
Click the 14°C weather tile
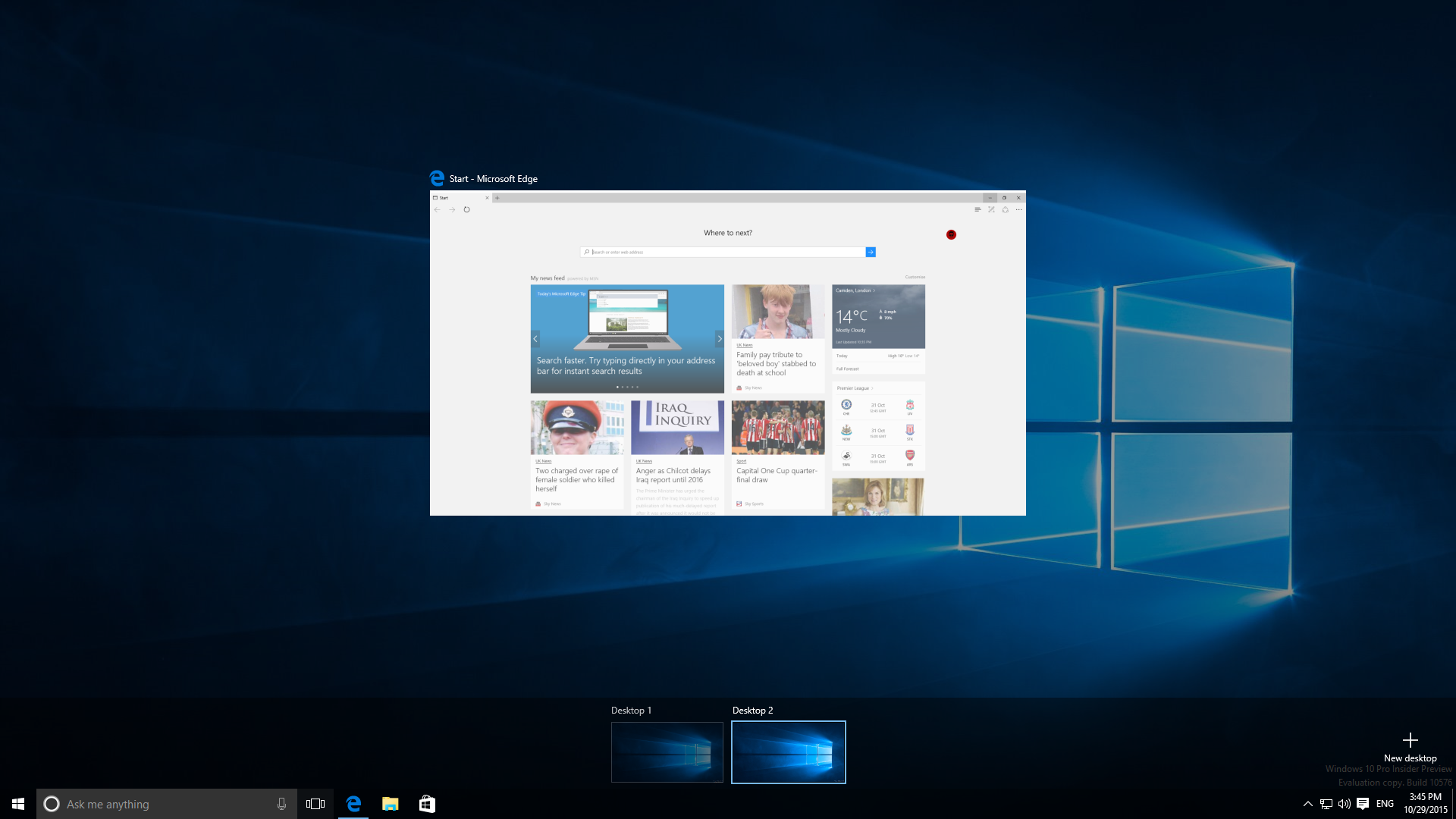(x=878, y=317)
